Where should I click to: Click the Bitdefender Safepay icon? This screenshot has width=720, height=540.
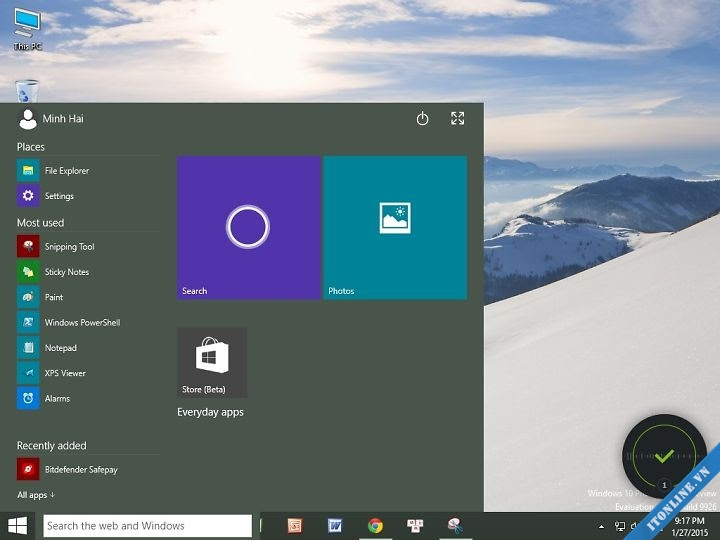coord(28,469)
